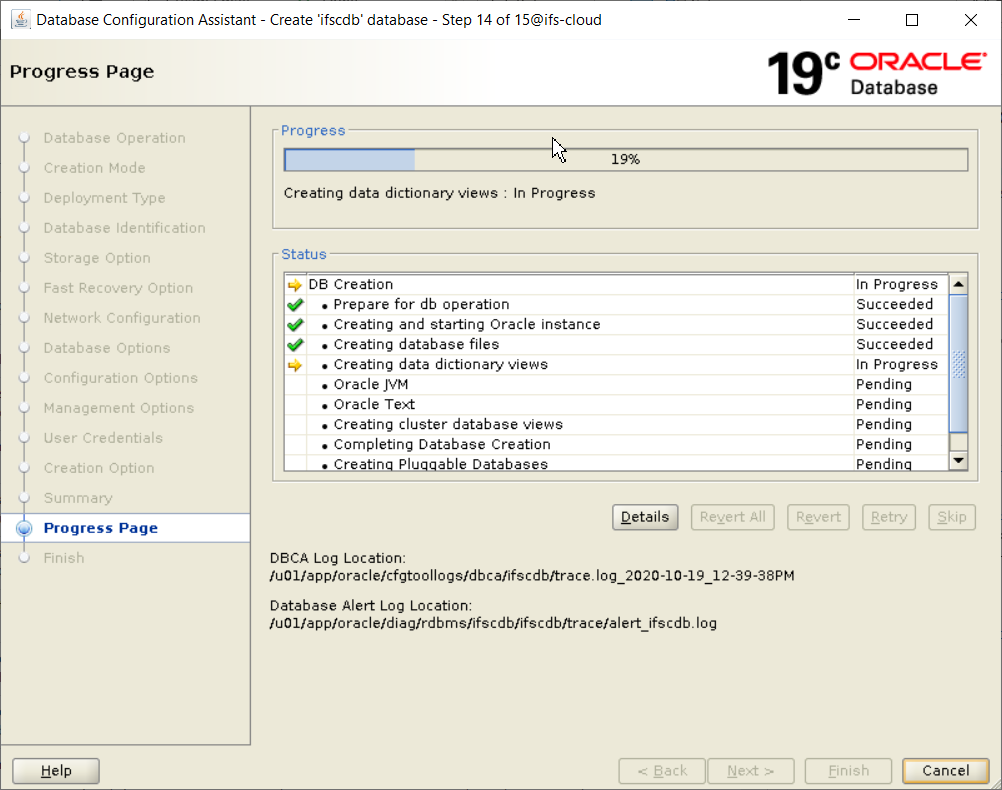Click the yellow arrow beside Creating data dictionary views
Viewport: 1002px width, 790px height.
[295, 365]
